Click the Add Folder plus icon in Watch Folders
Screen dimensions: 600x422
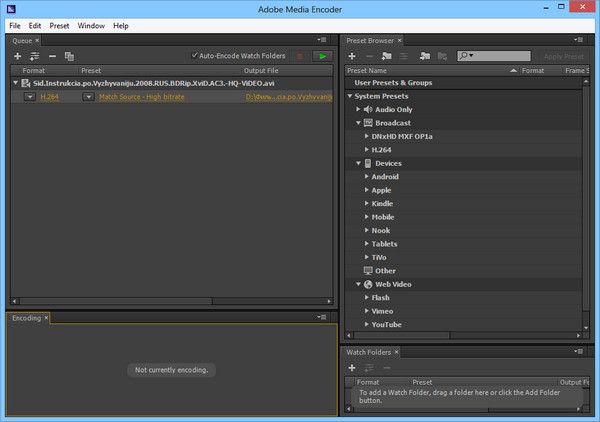[352, 368]
